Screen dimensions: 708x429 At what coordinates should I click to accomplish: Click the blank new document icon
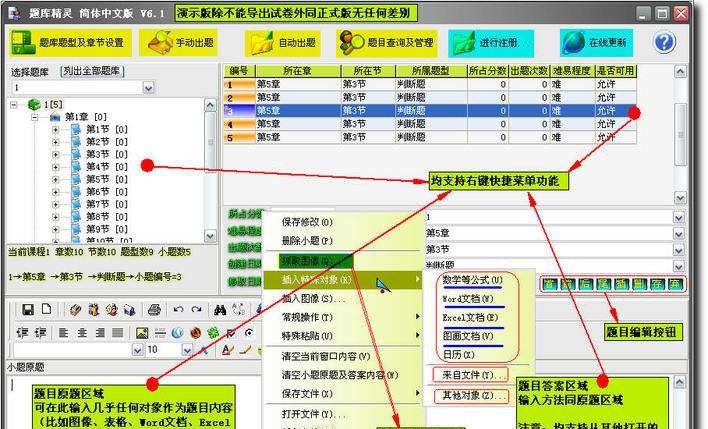point(46,309)
